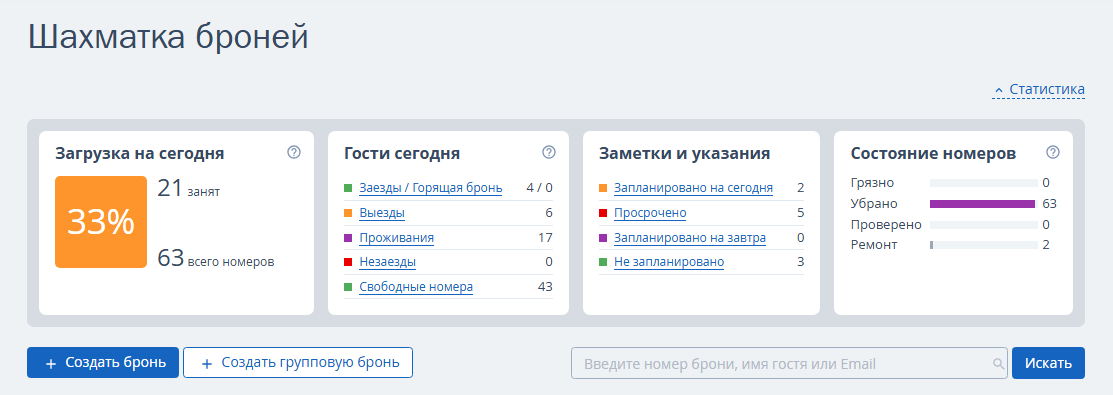1113x395 pixels.
Task: Open help icon next to Гости сегодня
Action: 549,152
